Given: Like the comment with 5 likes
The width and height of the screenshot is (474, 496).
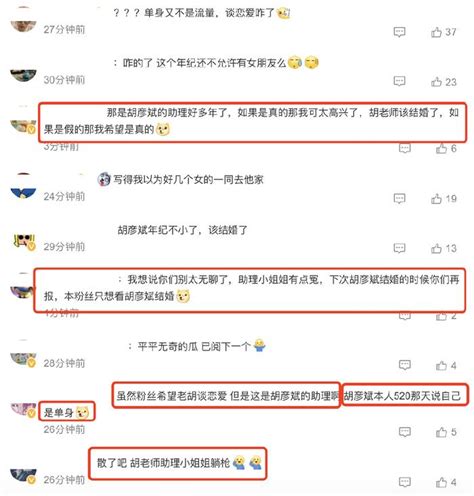Looking at the screenshot, I should pos(441,432).
